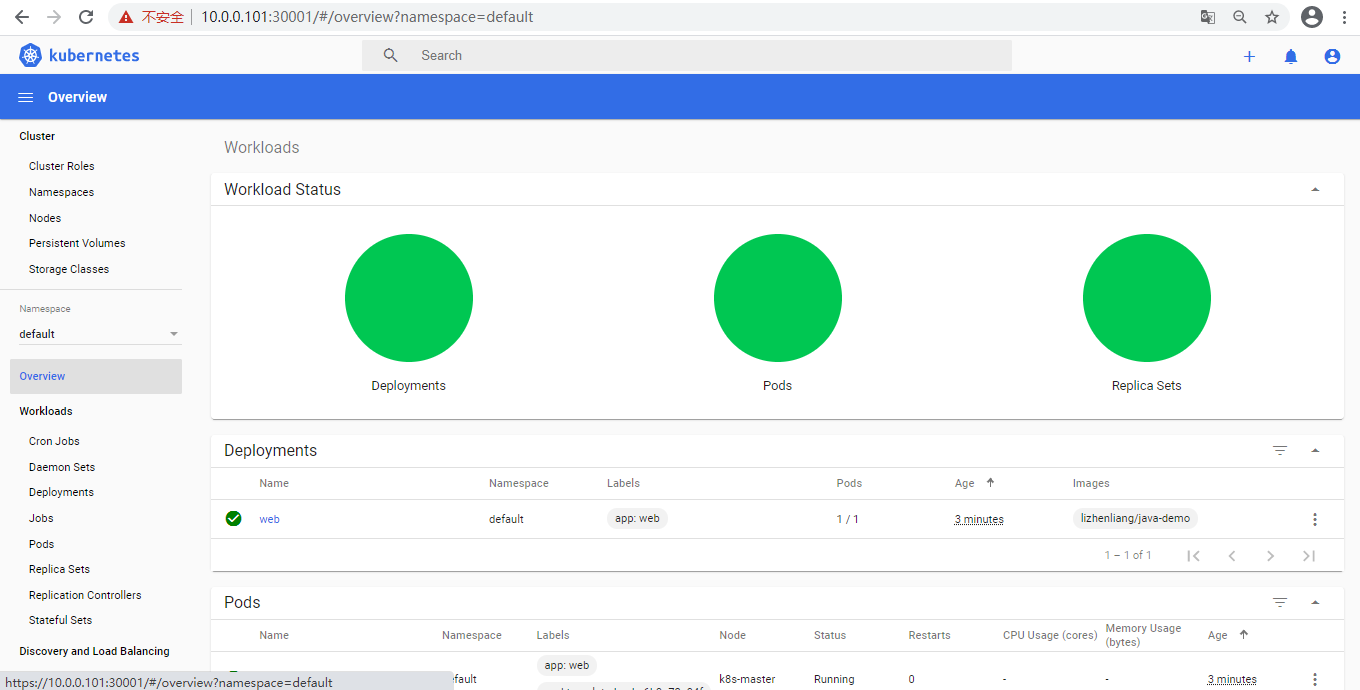
Task: Click the Kubernetes logo icon
Action: tap(30, 56)
